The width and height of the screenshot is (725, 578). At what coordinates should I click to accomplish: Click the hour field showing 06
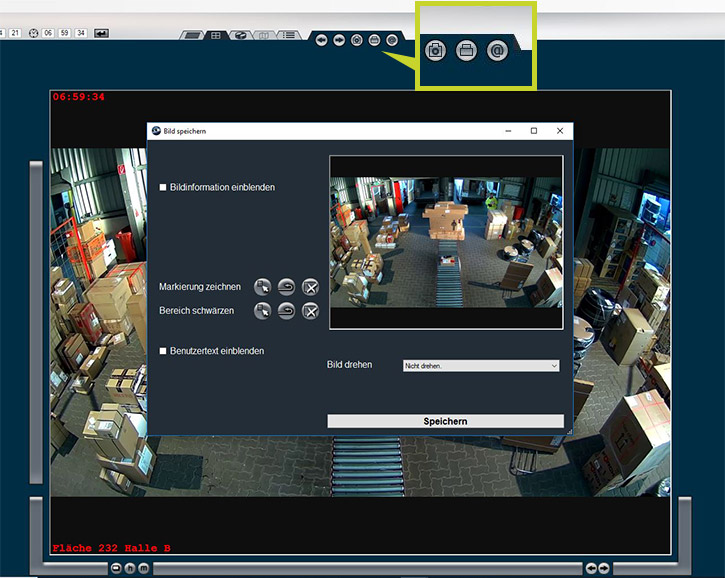tap(48, 33)
